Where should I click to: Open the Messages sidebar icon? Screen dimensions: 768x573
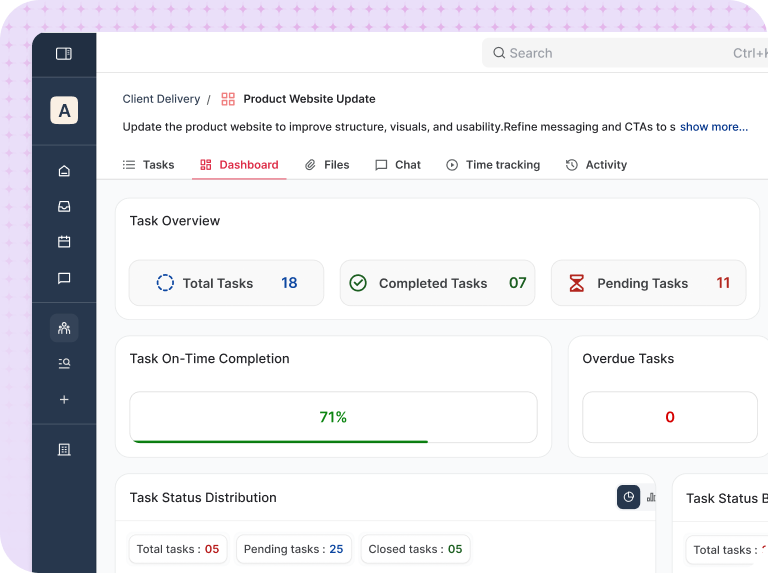click(64, 278)
